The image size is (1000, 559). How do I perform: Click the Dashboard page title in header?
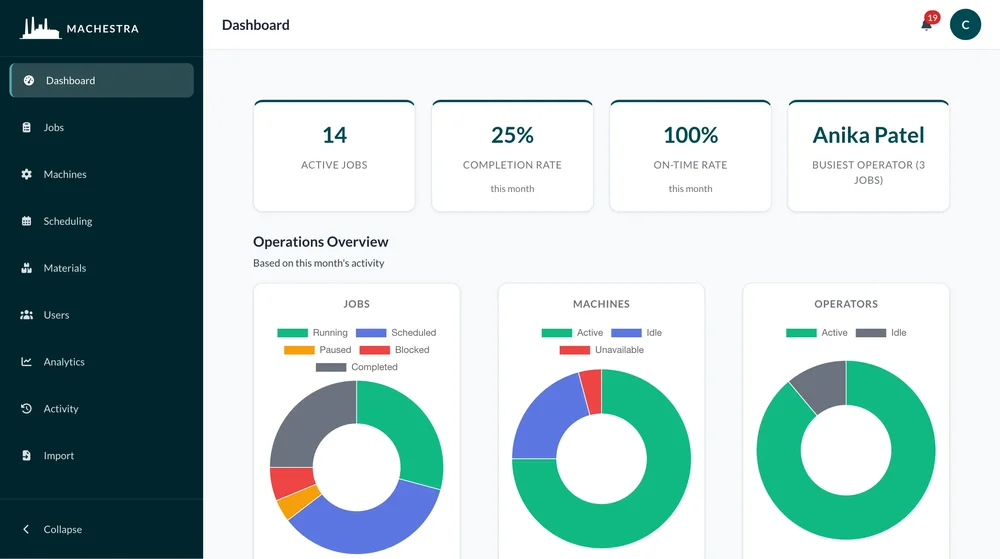tap(256, 25)
